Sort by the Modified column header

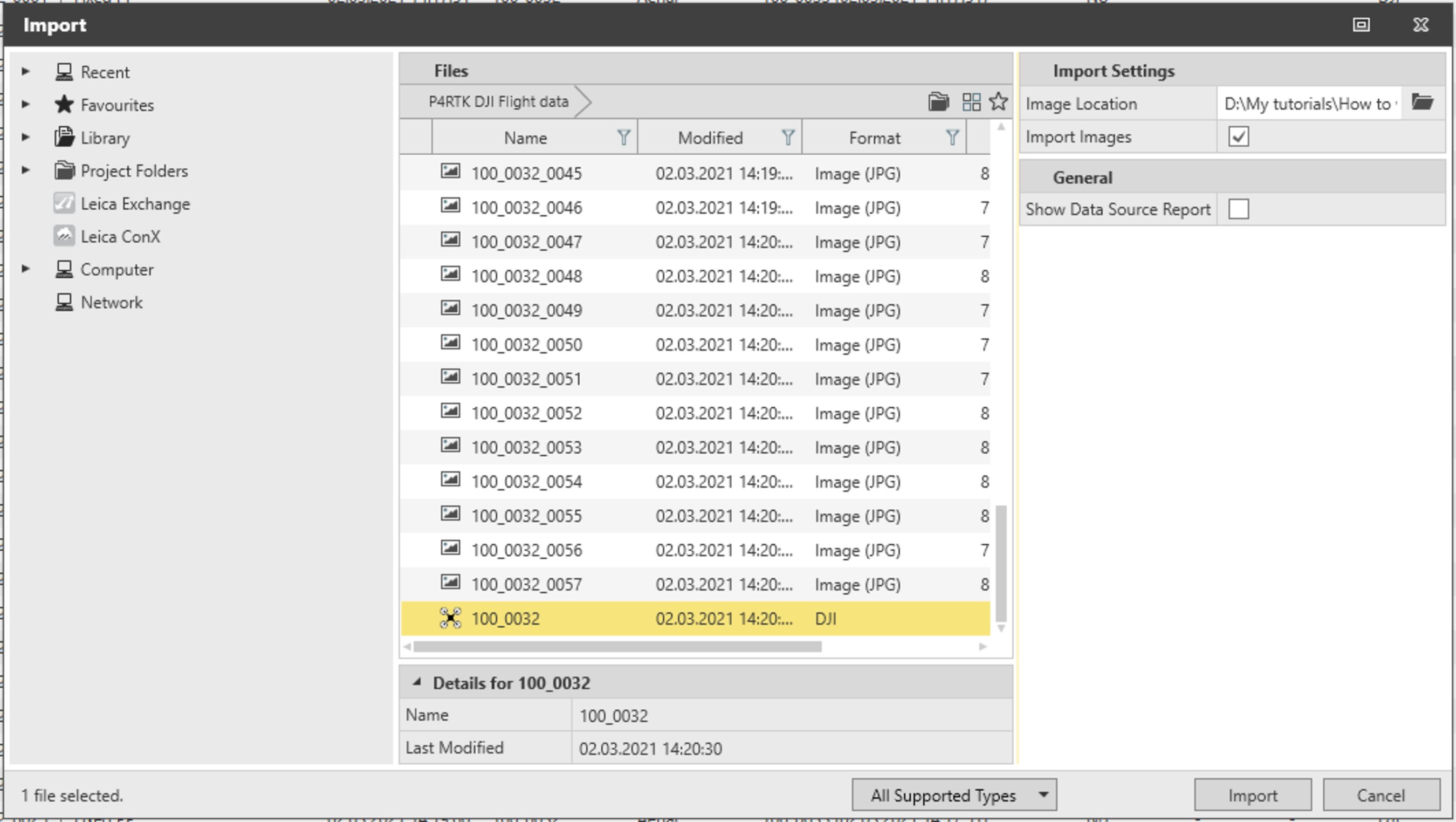click(x=710, y=138)
